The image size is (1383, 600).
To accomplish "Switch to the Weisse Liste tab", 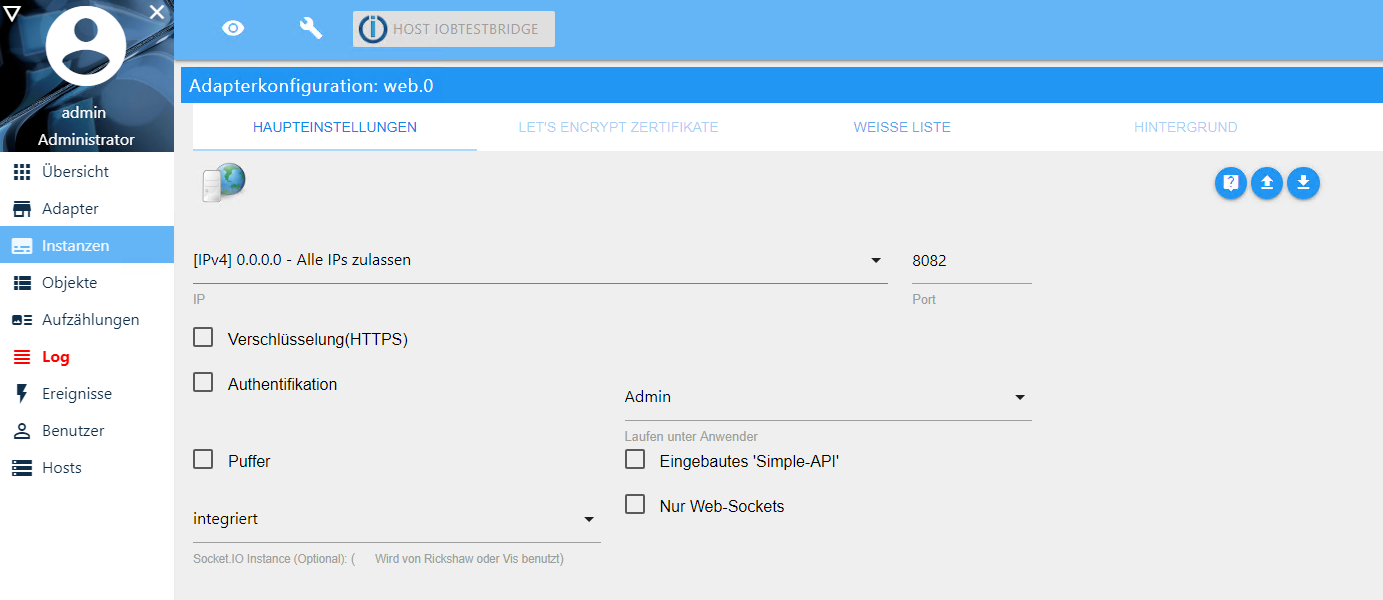I will coord(902,127).
